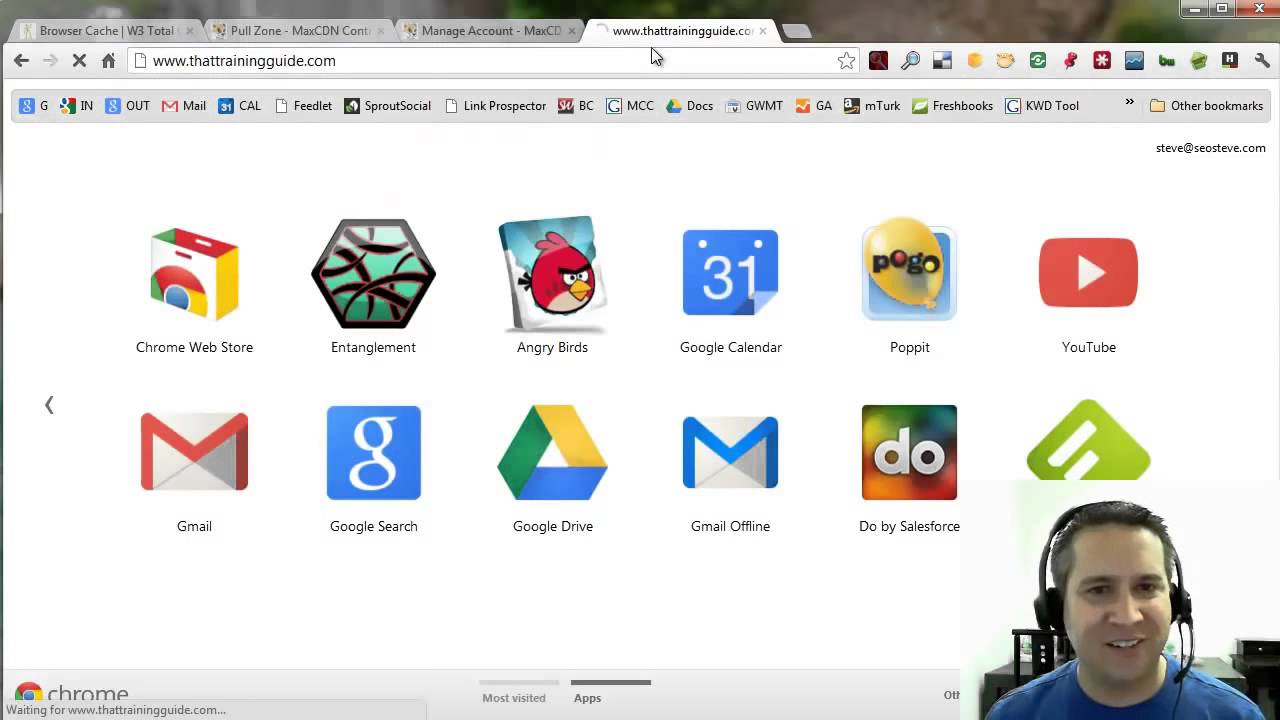Go to the home page
Screen dimensions: 1280x720
coord(108,61)
